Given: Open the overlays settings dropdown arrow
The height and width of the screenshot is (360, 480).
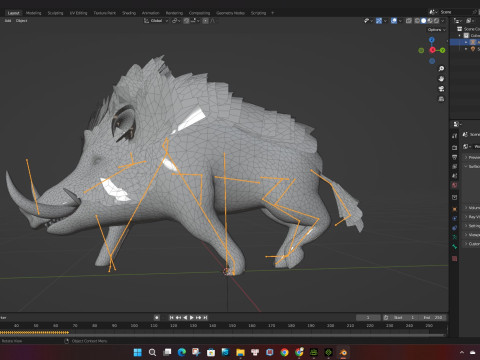Looking at the screenshot, I should (x=400, y=21).
